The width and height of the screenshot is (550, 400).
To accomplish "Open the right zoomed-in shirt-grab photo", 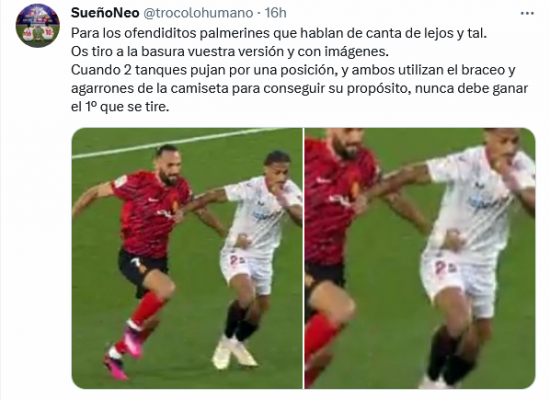I will tap(420, 258).
